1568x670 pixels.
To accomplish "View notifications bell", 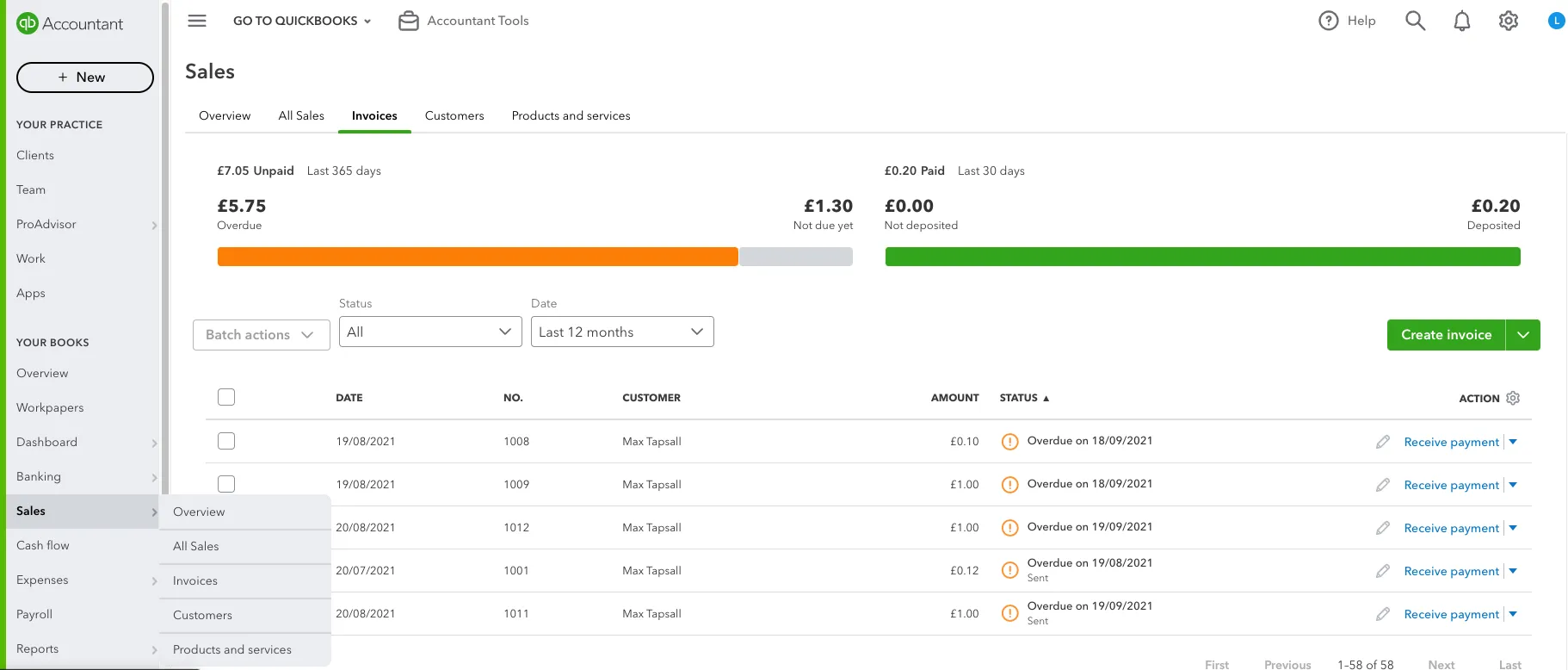I will pos(1462,21).
